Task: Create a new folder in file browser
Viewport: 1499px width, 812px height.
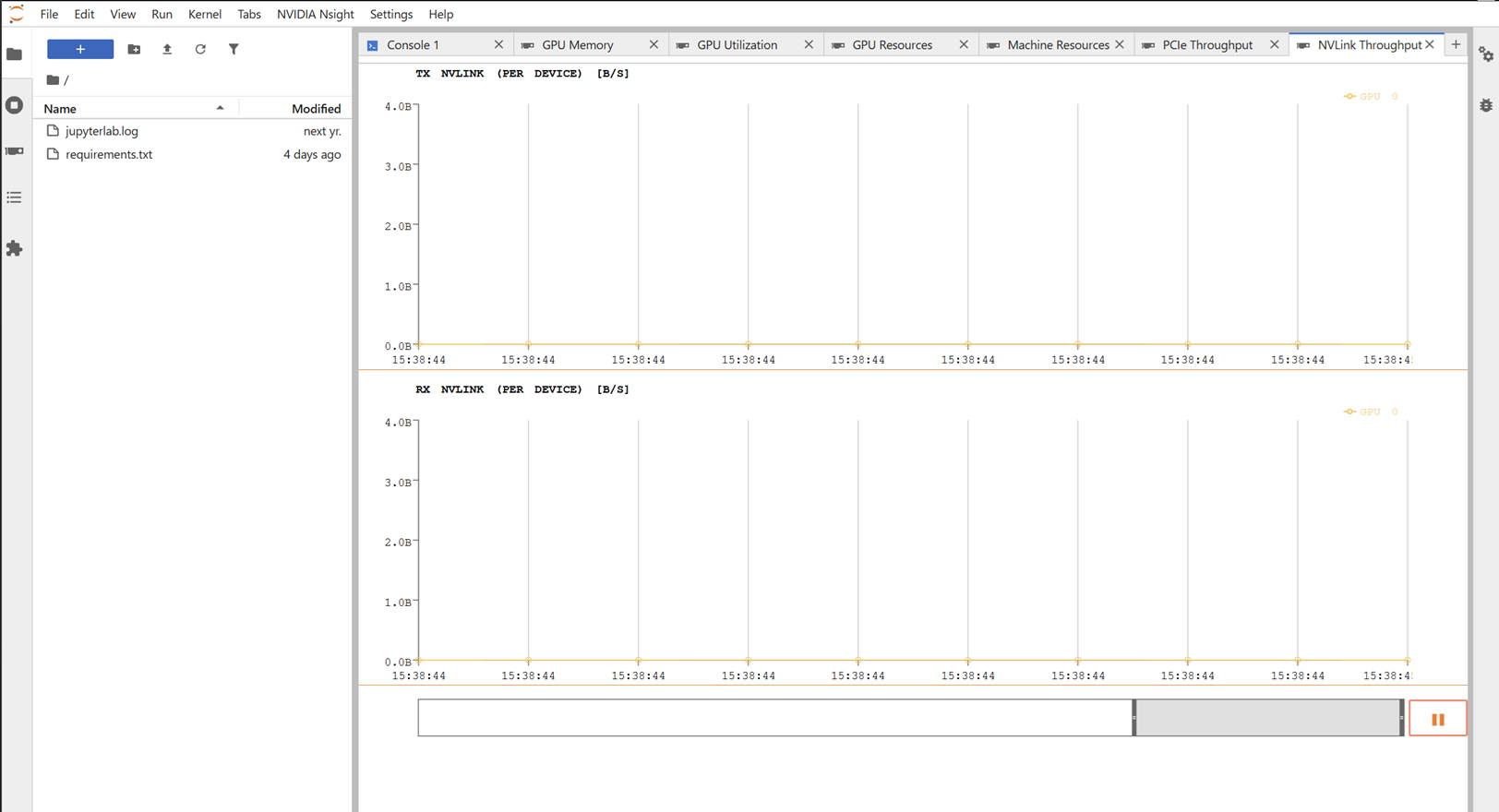Action: point(134,49)
